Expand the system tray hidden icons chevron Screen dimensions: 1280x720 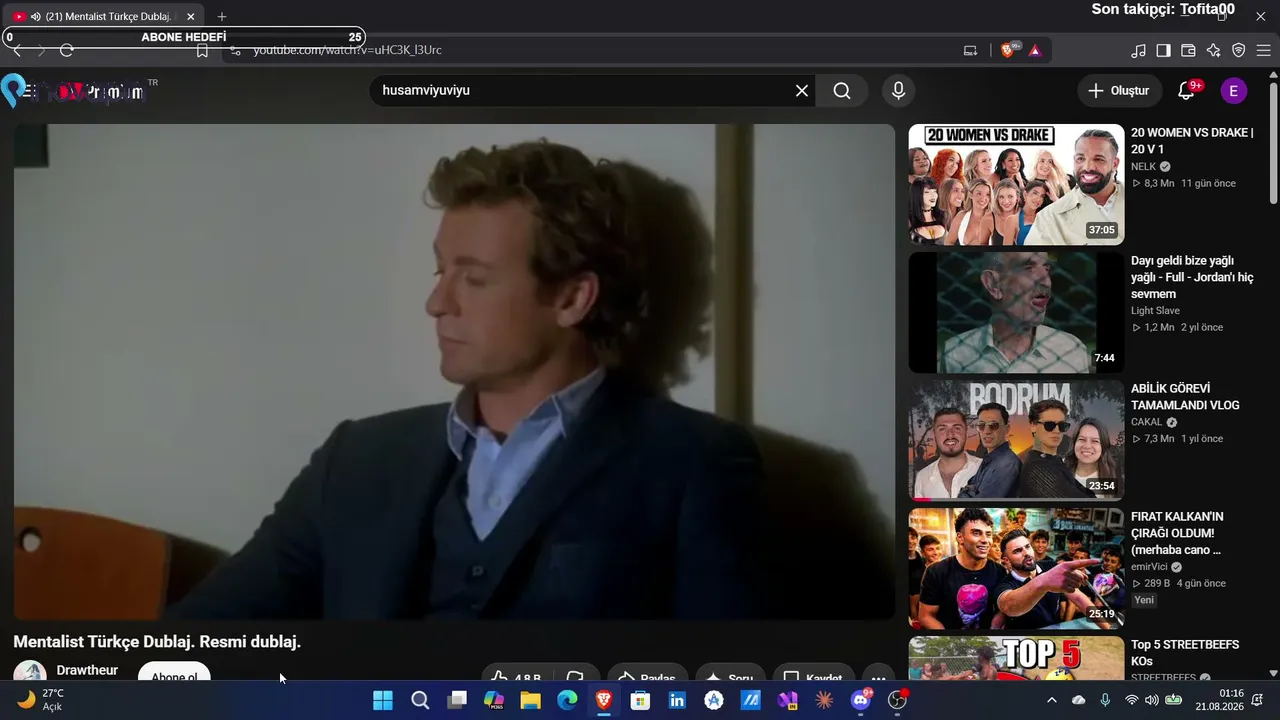pyautogui.click(x=1051, y=700)
